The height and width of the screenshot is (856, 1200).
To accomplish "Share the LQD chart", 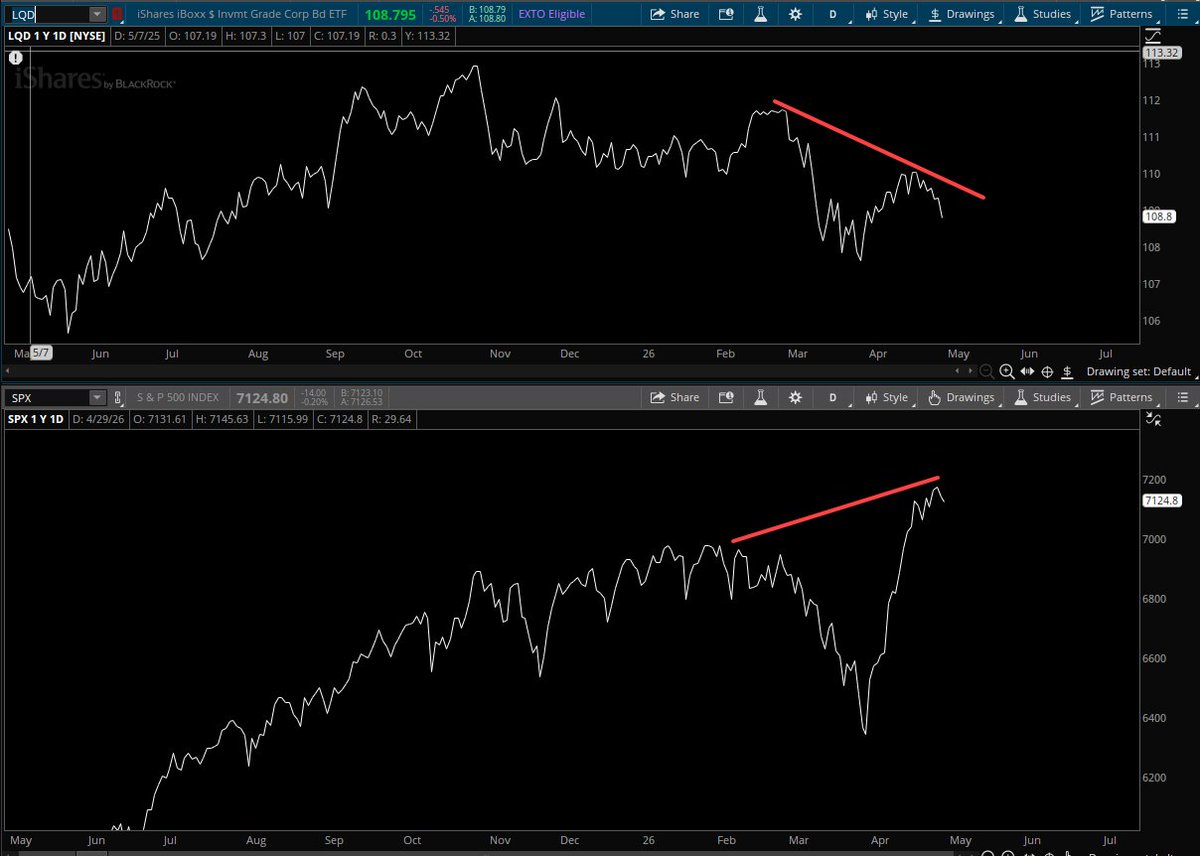I will [675, 14].
